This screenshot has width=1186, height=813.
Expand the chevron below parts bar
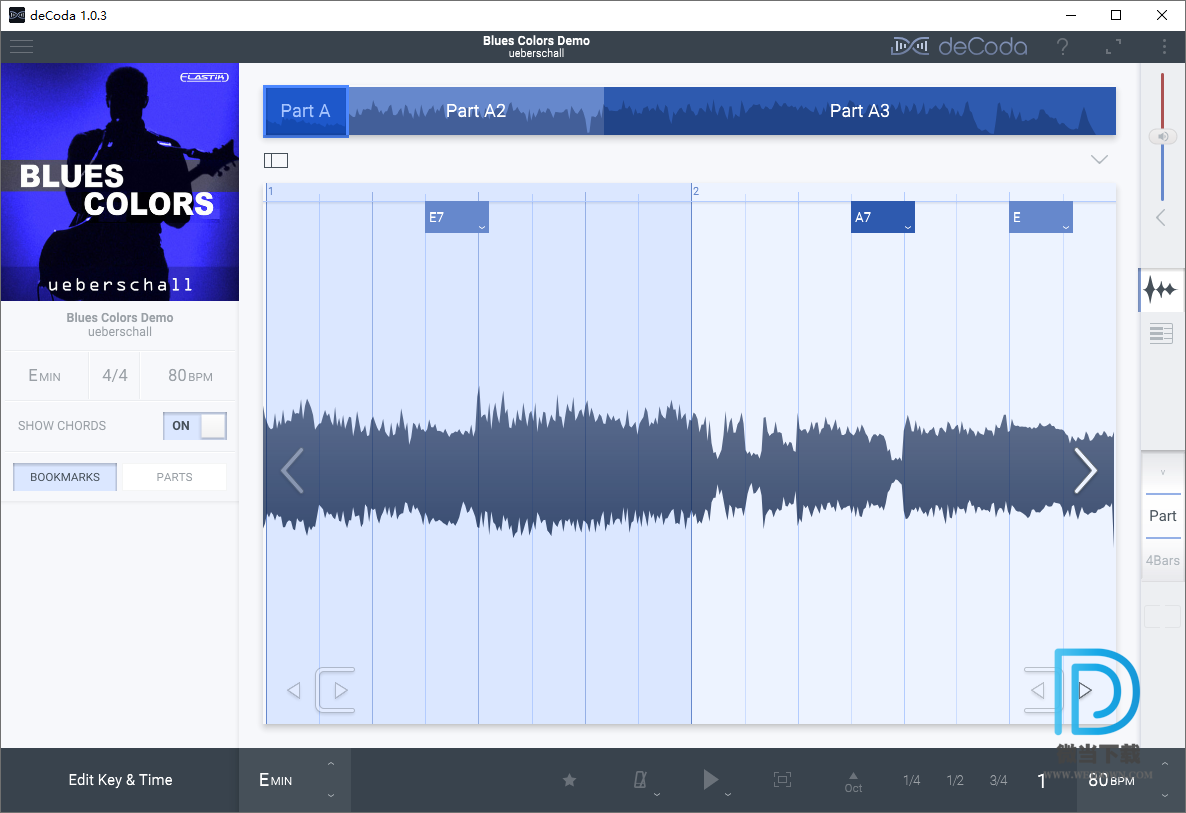coord(1099,160)
